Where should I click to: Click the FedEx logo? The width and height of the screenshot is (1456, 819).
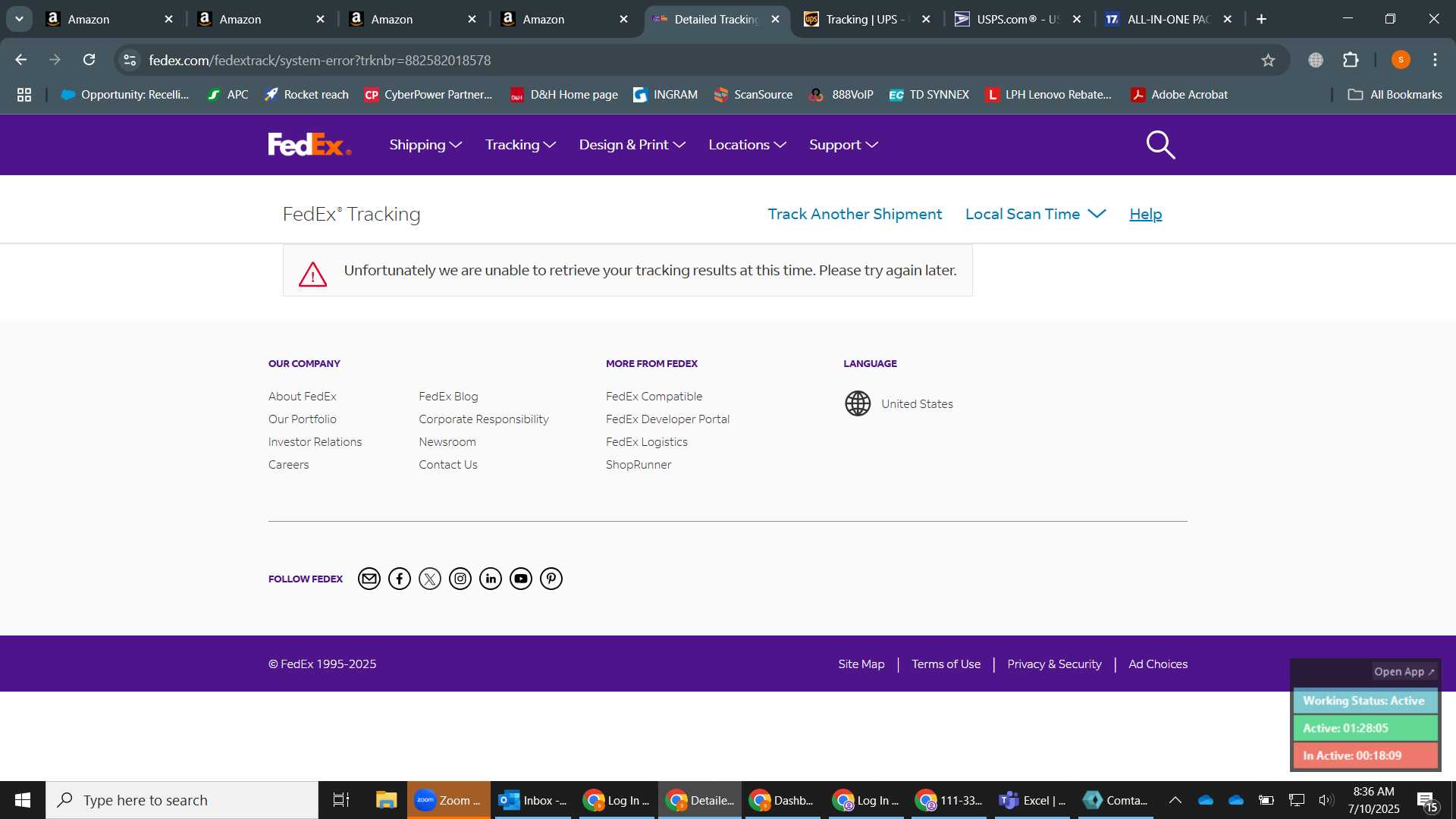[x=309, y=145]
